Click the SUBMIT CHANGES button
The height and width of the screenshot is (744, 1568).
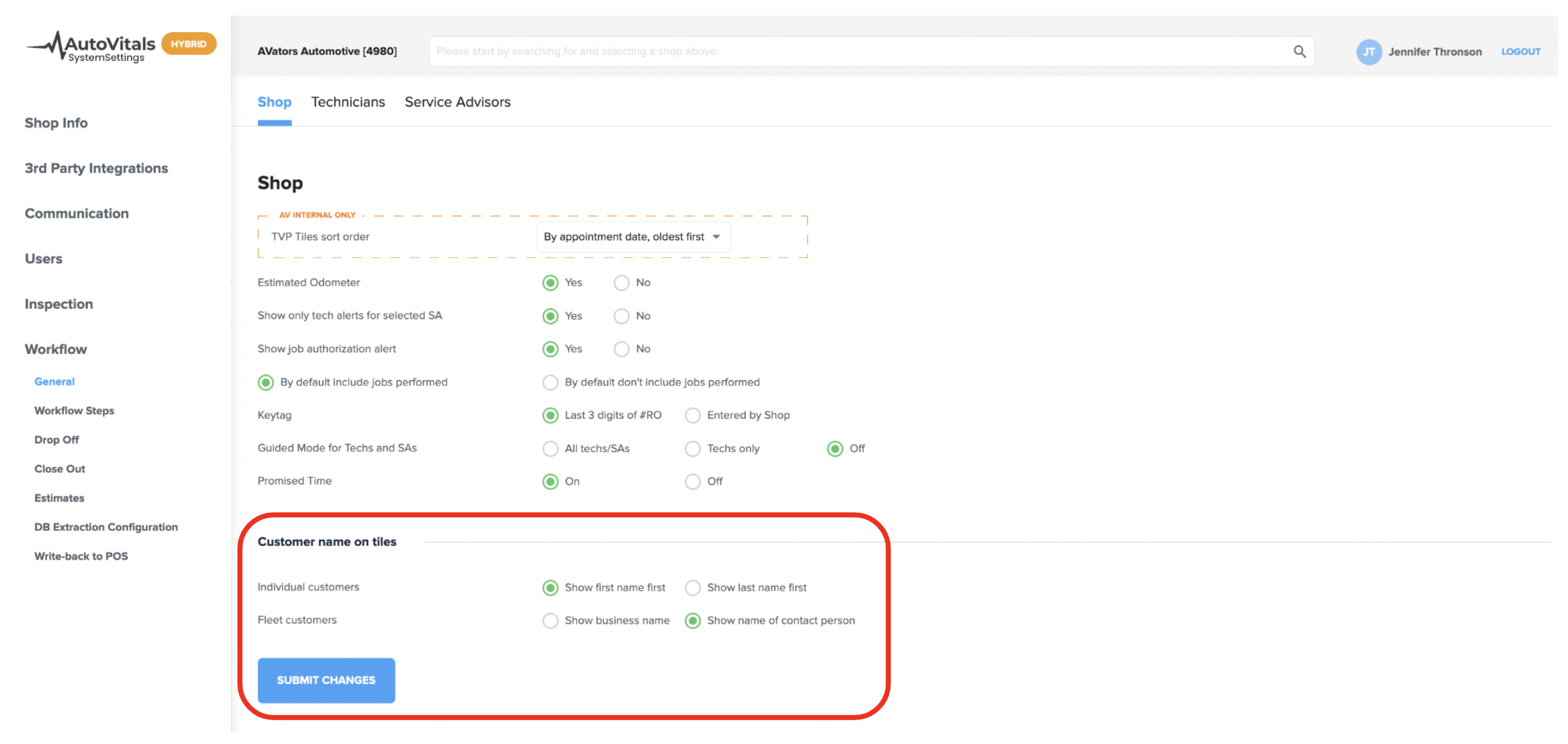326,681
